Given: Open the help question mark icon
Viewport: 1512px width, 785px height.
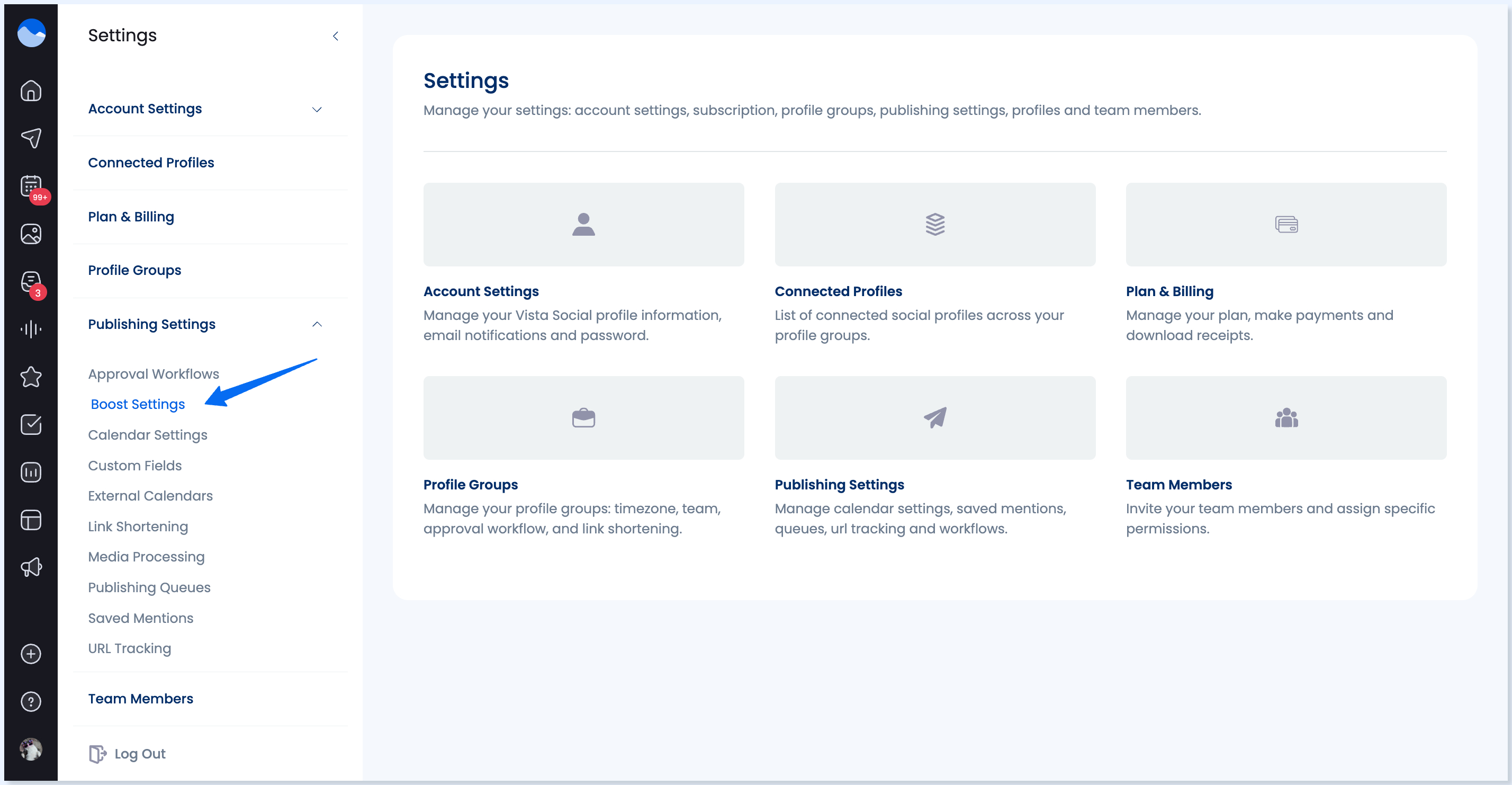Looking at the screenshot, I should [x=31, y=702].
